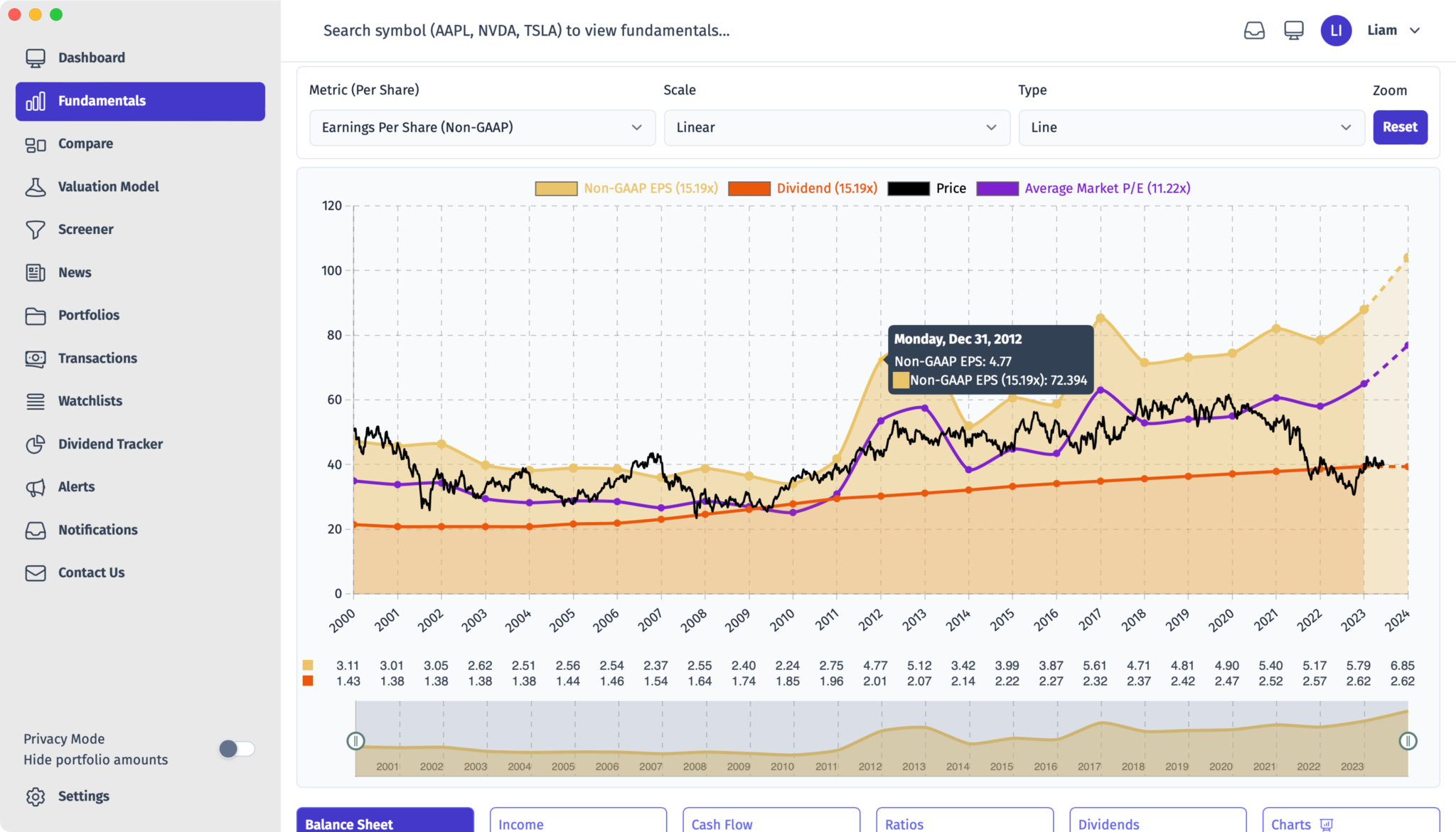
Task: Click the Compare icon in sidebar
Action: pos(36,144)
